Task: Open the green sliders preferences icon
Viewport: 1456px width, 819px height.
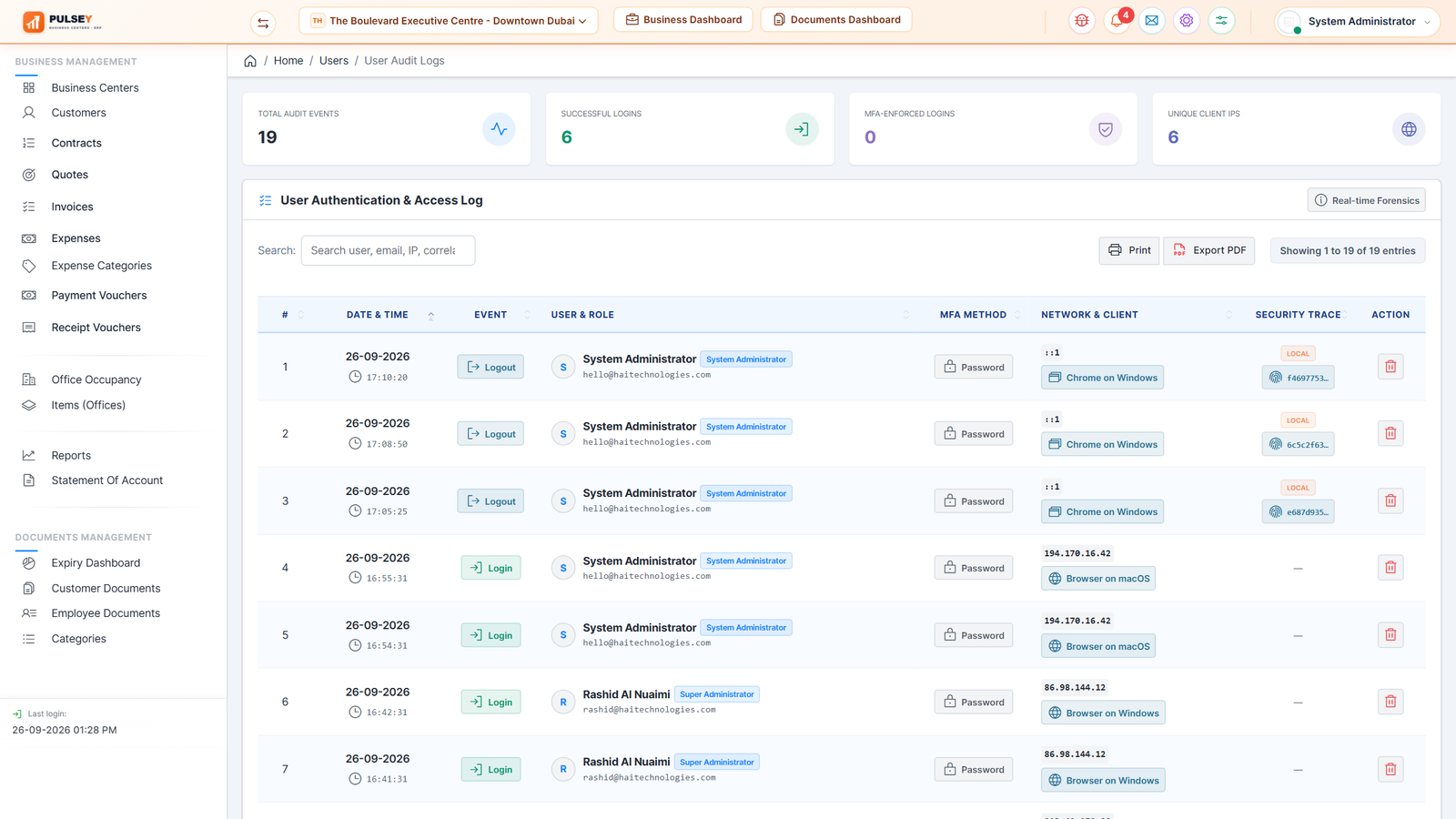Action: pyautogui.click(x=1221, y=20)
